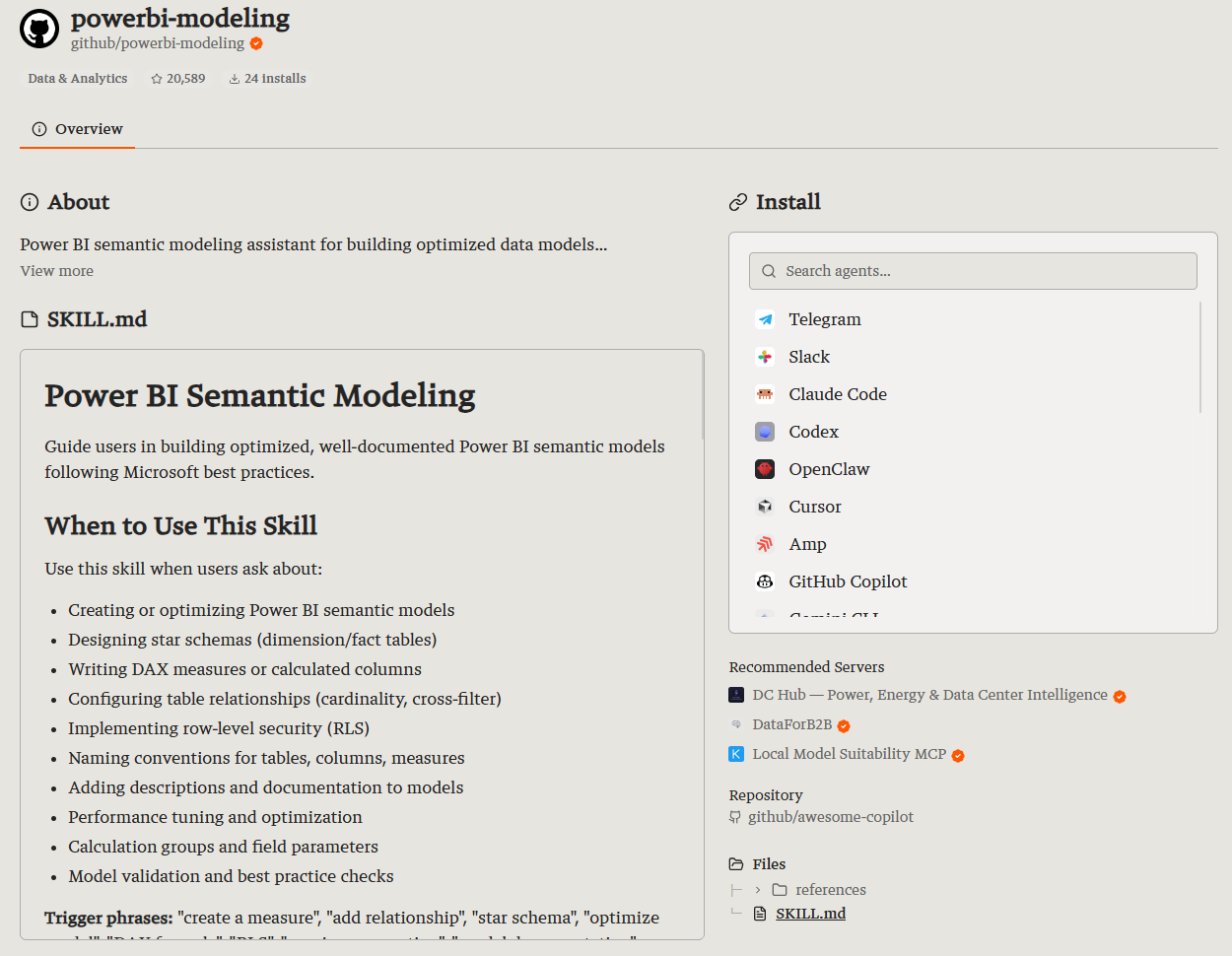Select Claude Code in the install list
Viewport: 1232px width, 956px height.
[974, 394]
